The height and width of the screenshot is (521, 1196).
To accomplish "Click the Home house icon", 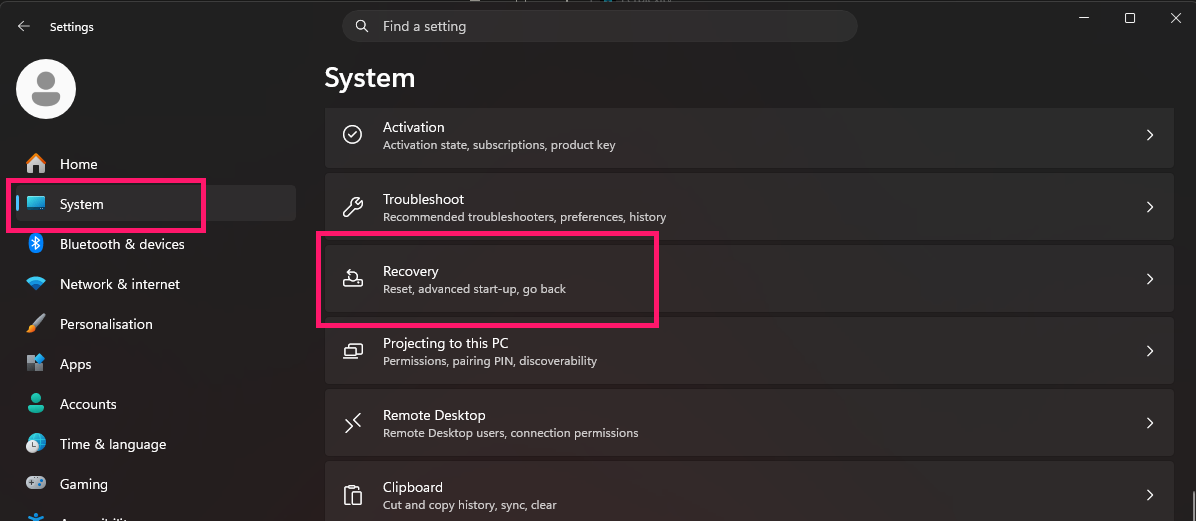I will point(36,164).
